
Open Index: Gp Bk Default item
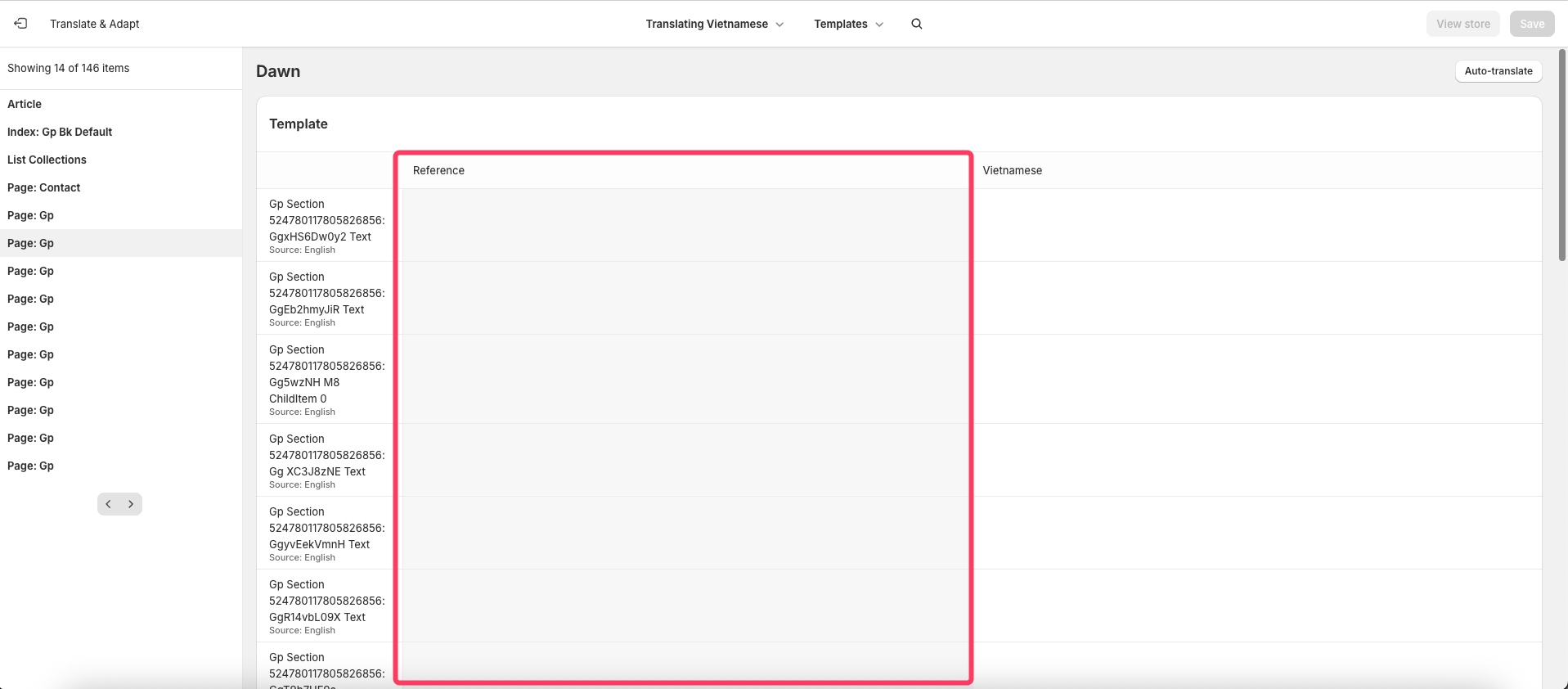(60, 132)
